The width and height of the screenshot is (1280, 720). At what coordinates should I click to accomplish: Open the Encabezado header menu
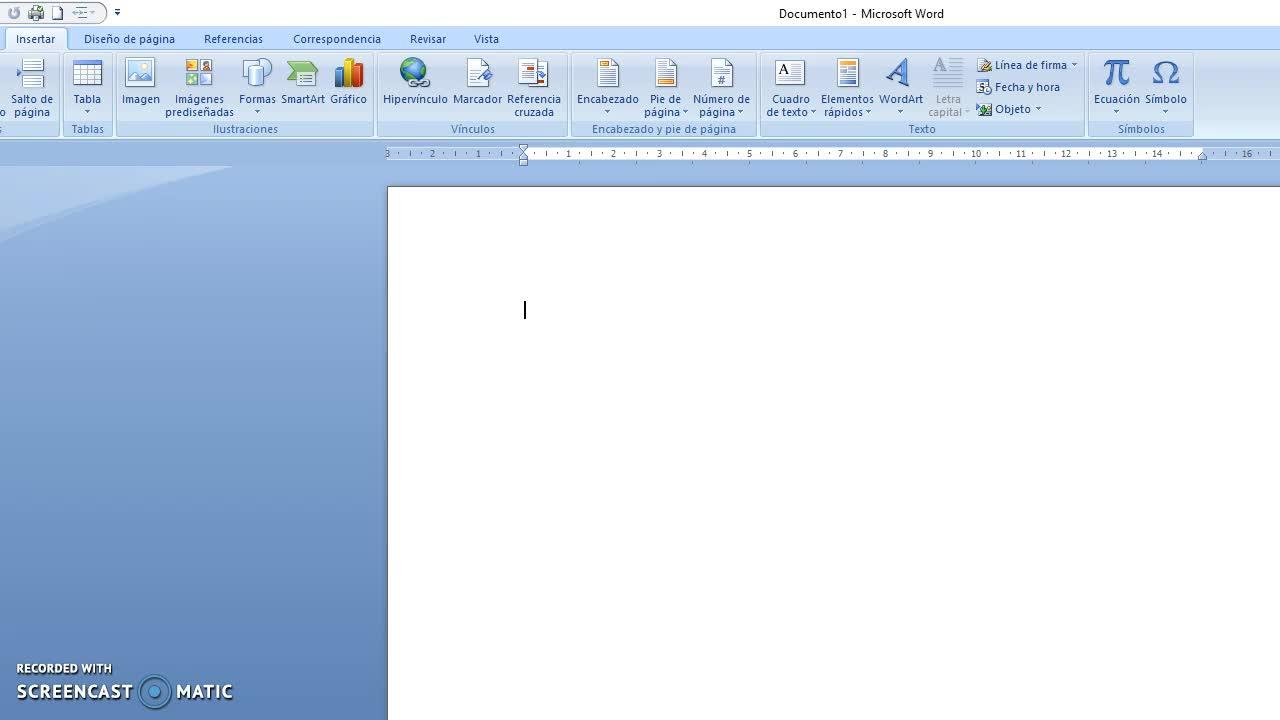(608, 88)
